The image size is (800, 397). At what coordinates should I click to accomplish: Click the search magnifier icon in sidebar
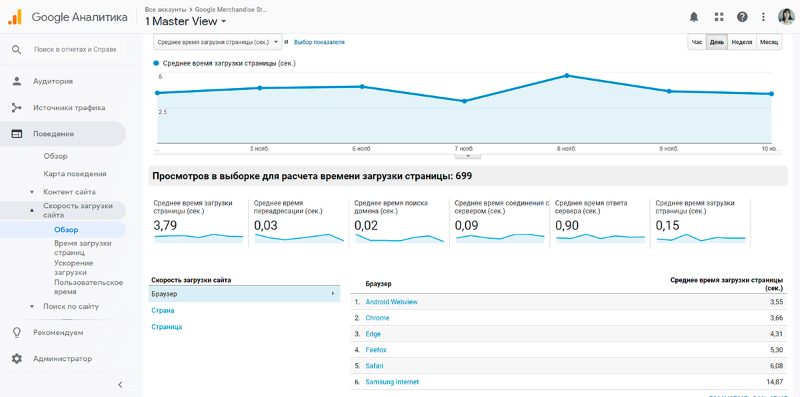(x=17, y=49)
